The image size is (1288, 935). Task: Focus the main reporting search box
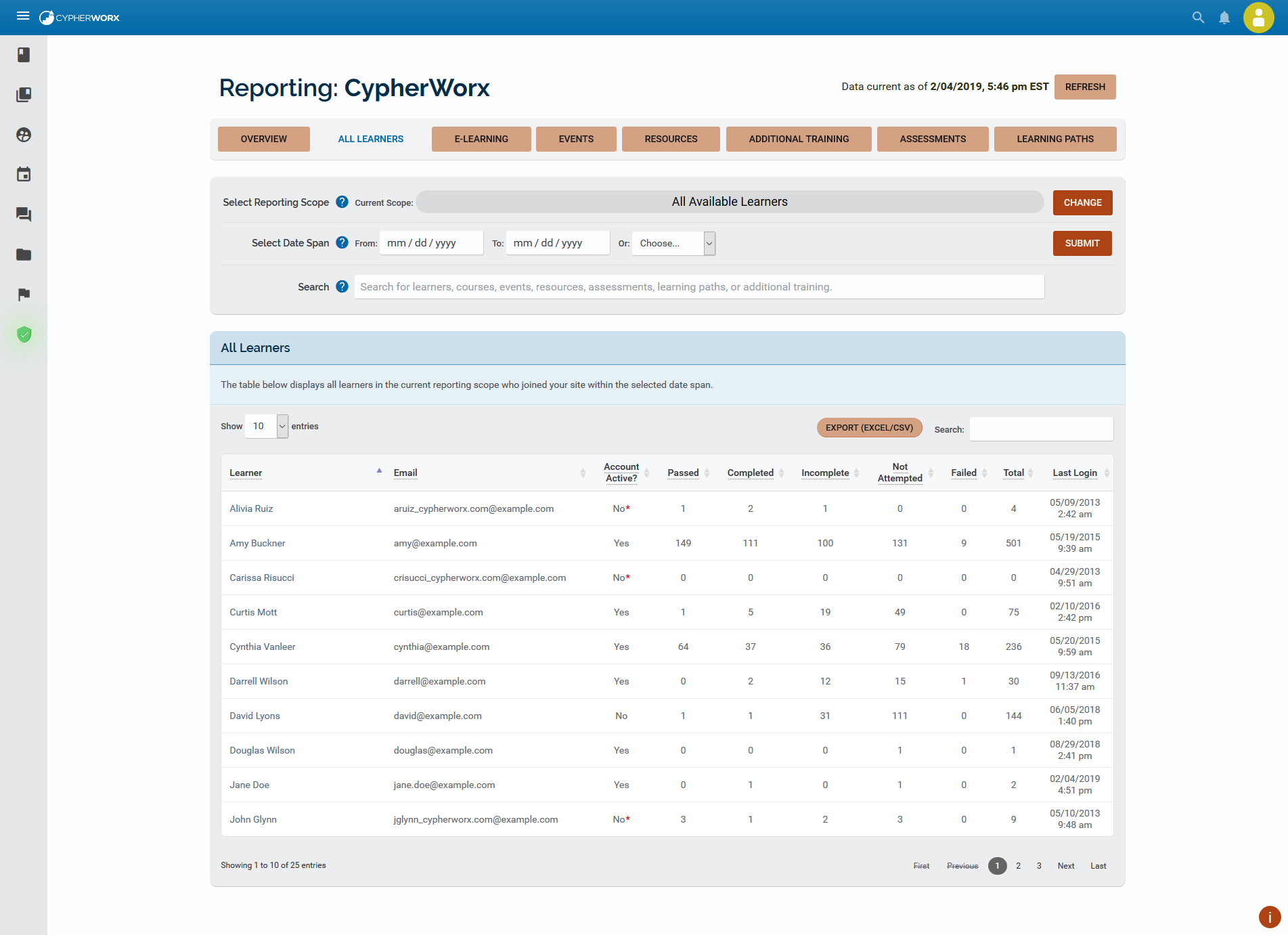[x=699, y=286]
